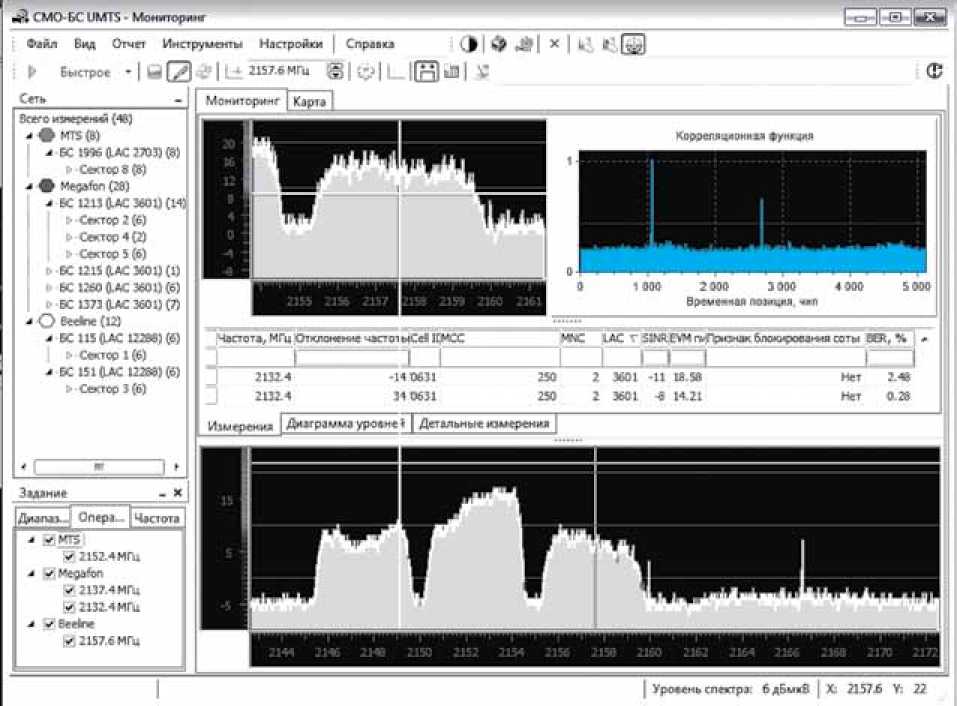Expand БС 1215 (LAC 3601) tree node

pyautogui.click(x=49, y=271)
